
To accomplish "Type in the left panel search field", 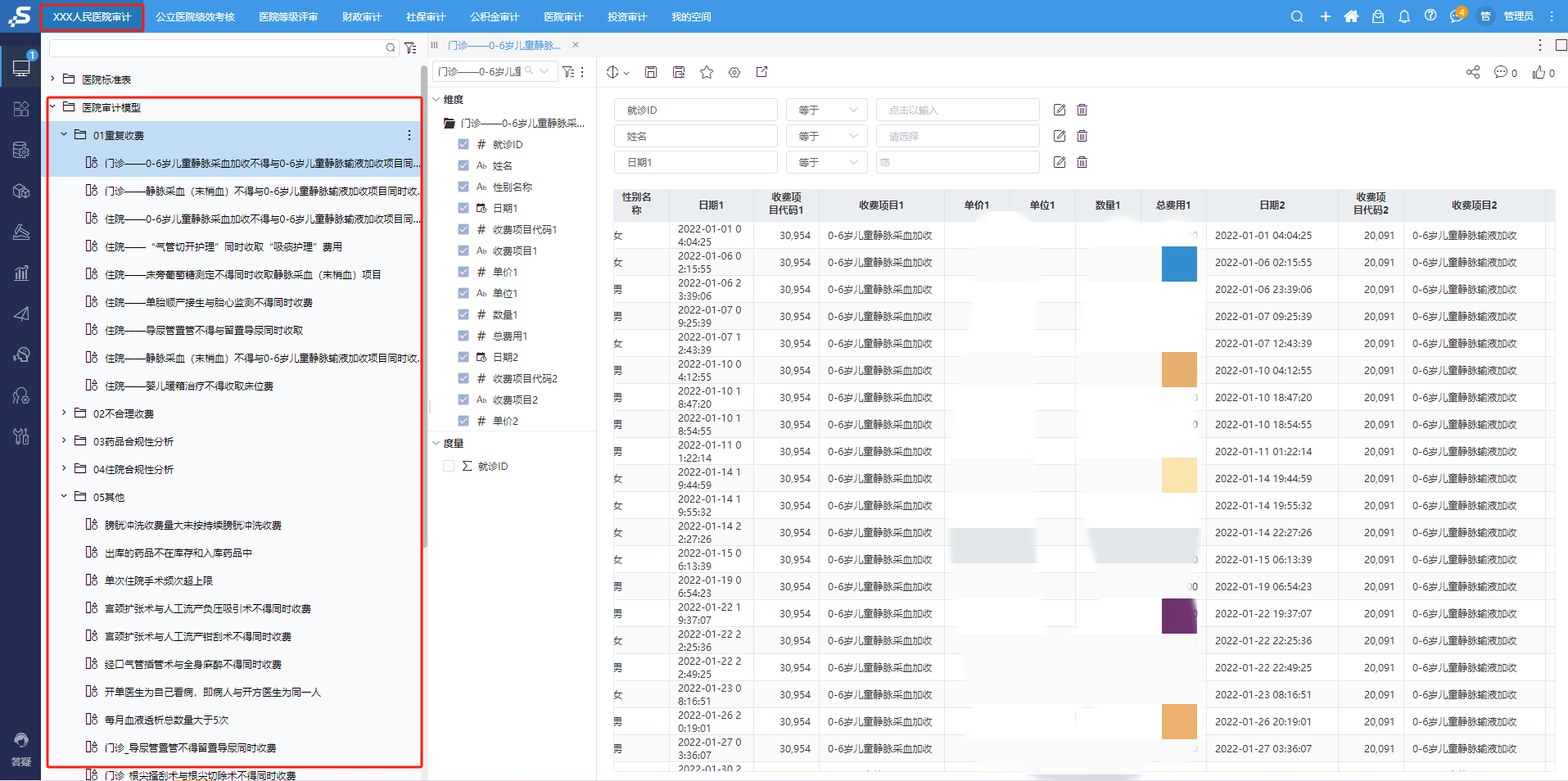I will pyautogui.click(x=221, y=47).
